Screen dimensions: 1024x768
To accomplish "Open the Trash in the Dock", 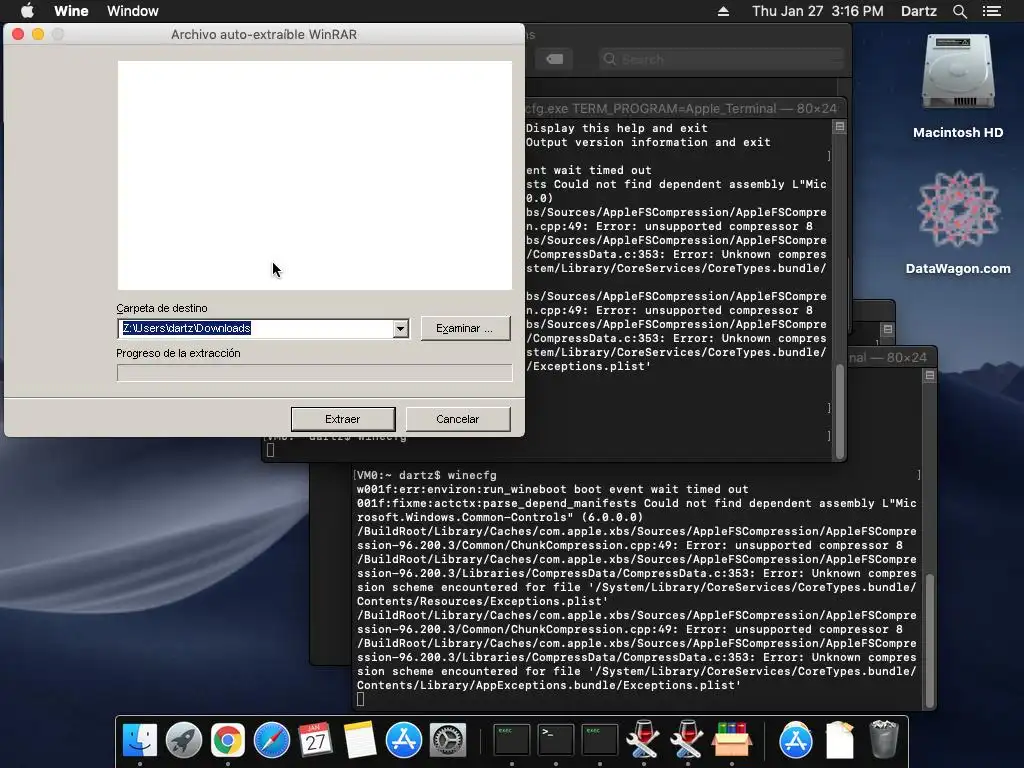I will [884, 740].
